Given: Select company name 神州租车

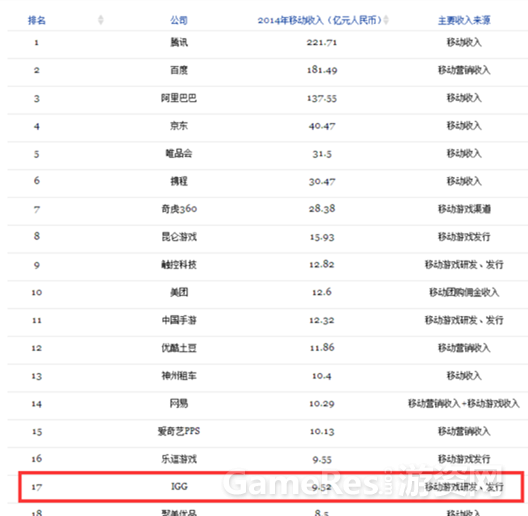Looking at the screenshot, I should pyautogui.click(x=179, y=376).
